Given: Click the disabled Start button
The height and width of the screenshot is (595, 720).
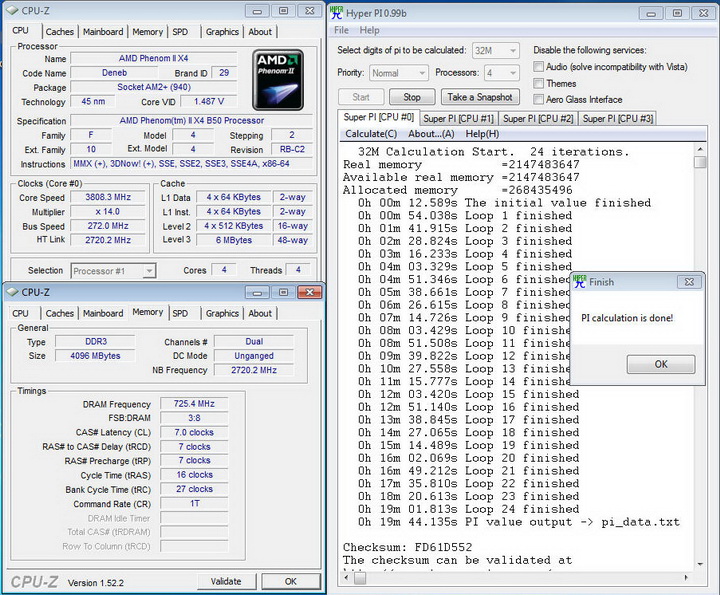Looking at the screenshot, I should [361, 97].
